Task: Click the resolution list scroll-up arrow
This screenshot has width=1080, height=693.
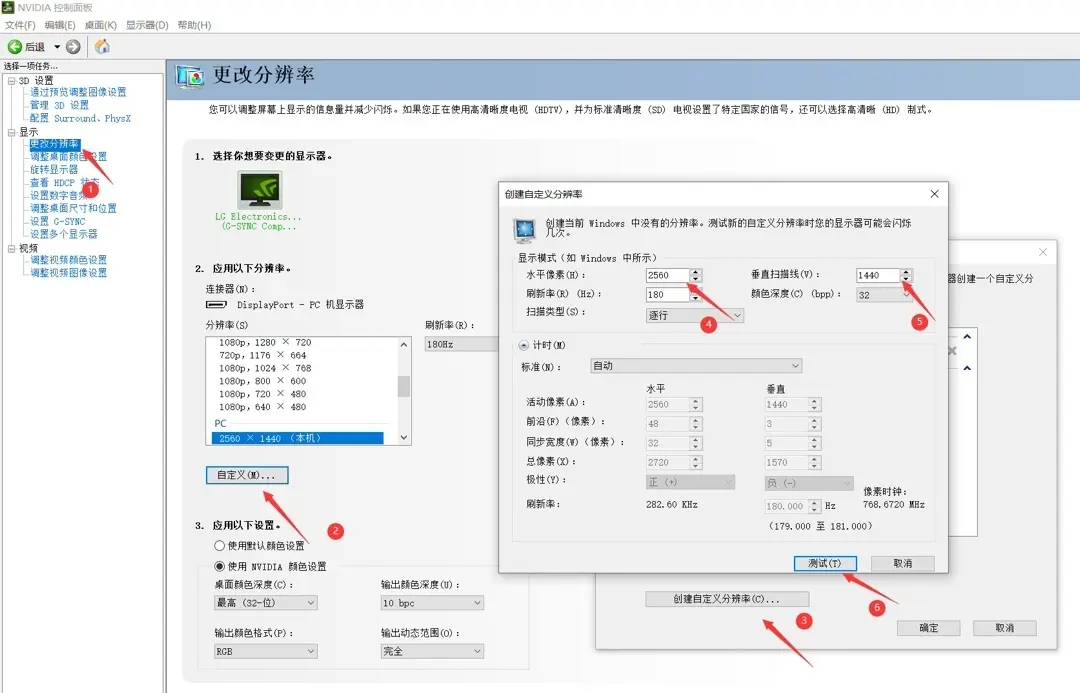Action: [x=404, y=344]
